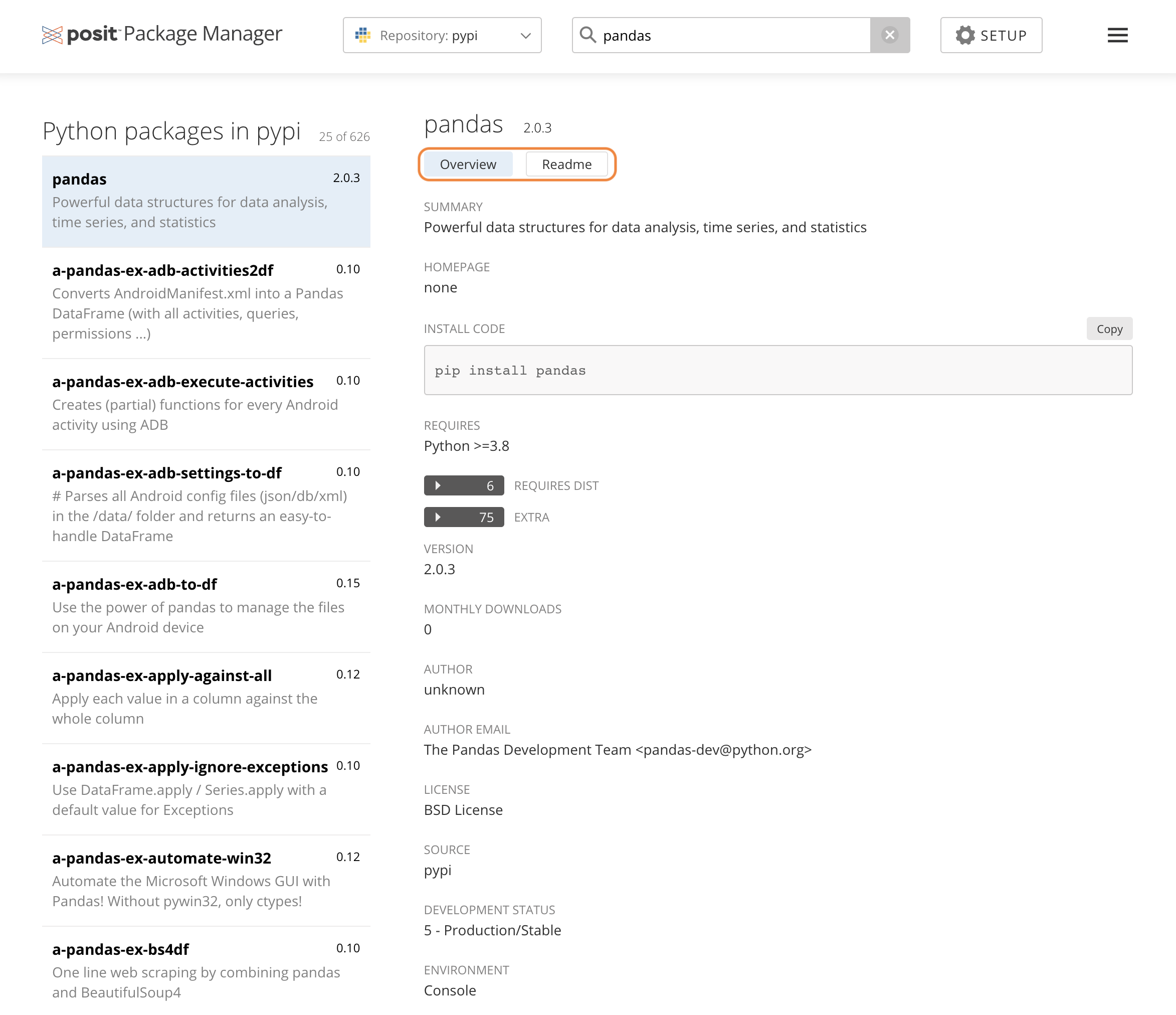Click the posit Package Manager logo
1176x1015 pixels.
point(162,34)
